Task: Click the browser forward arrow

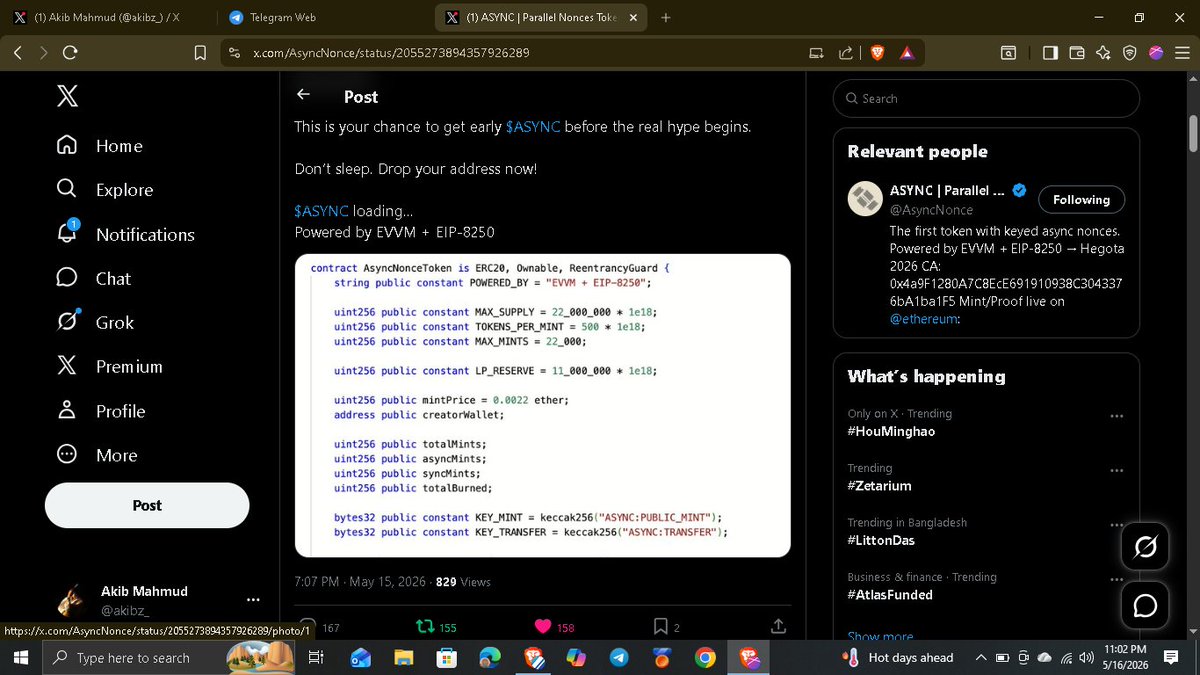Action: coord(44,53)
